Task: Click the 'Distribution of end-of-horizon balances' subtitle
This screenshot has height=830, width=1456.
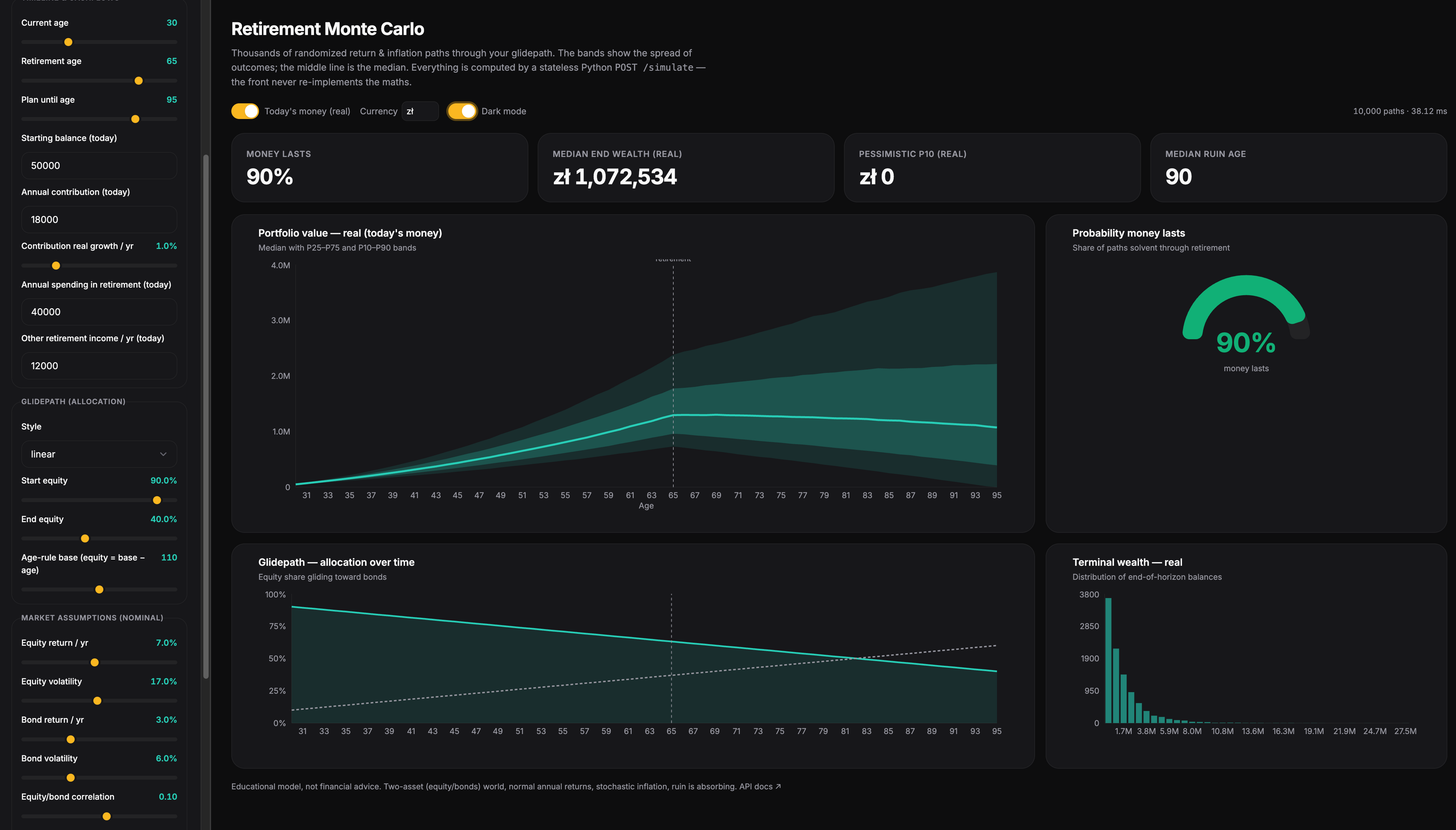Action: click(x=1146, y=578)
